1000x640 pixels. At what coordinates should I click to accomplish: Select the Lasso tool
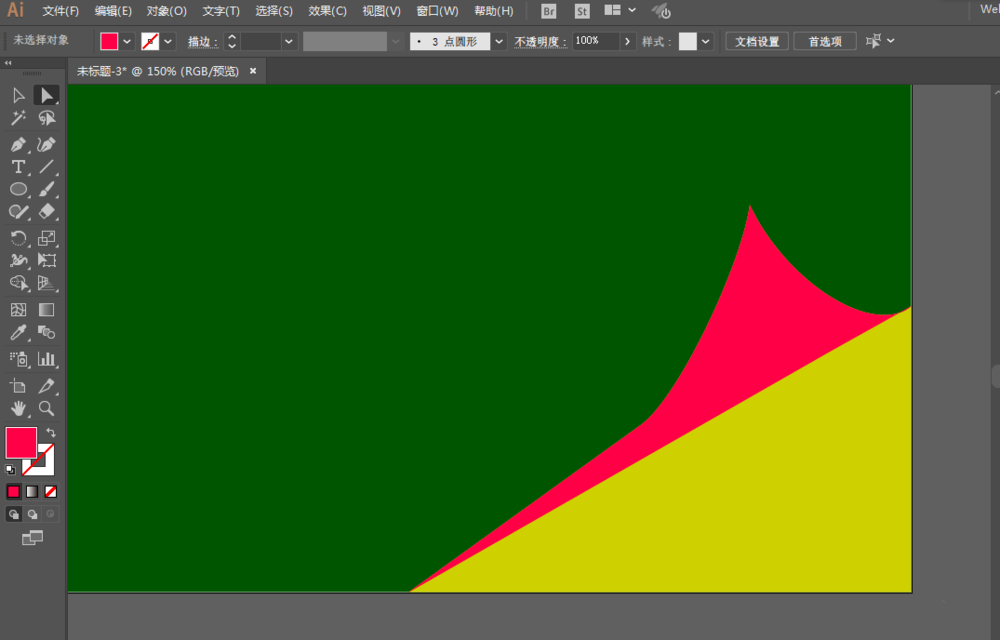(47, 119)
